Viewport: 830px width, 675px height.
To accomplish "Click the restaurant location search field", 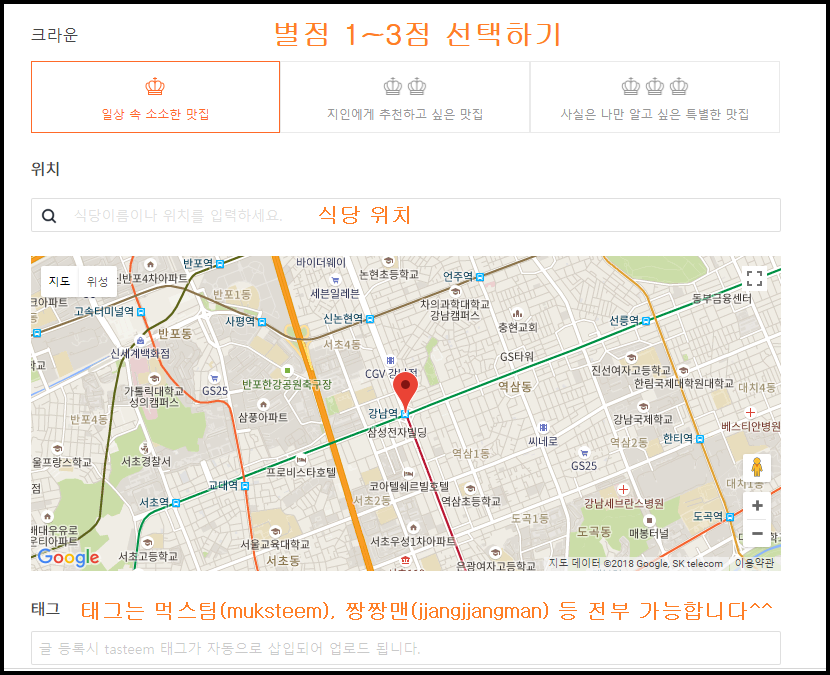I will [300, 215].
